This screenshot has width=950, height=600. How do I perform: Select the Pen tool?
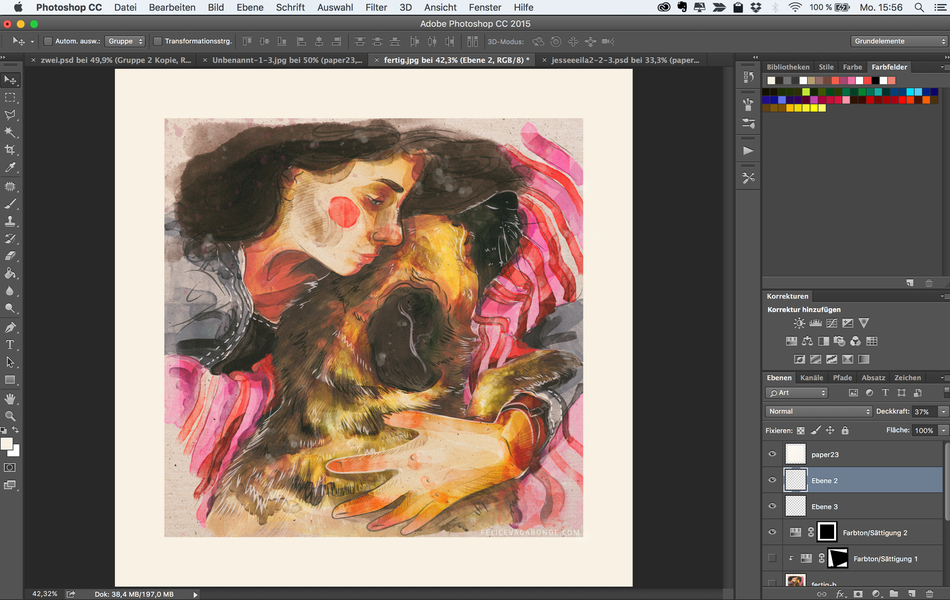tap(10, 328)
